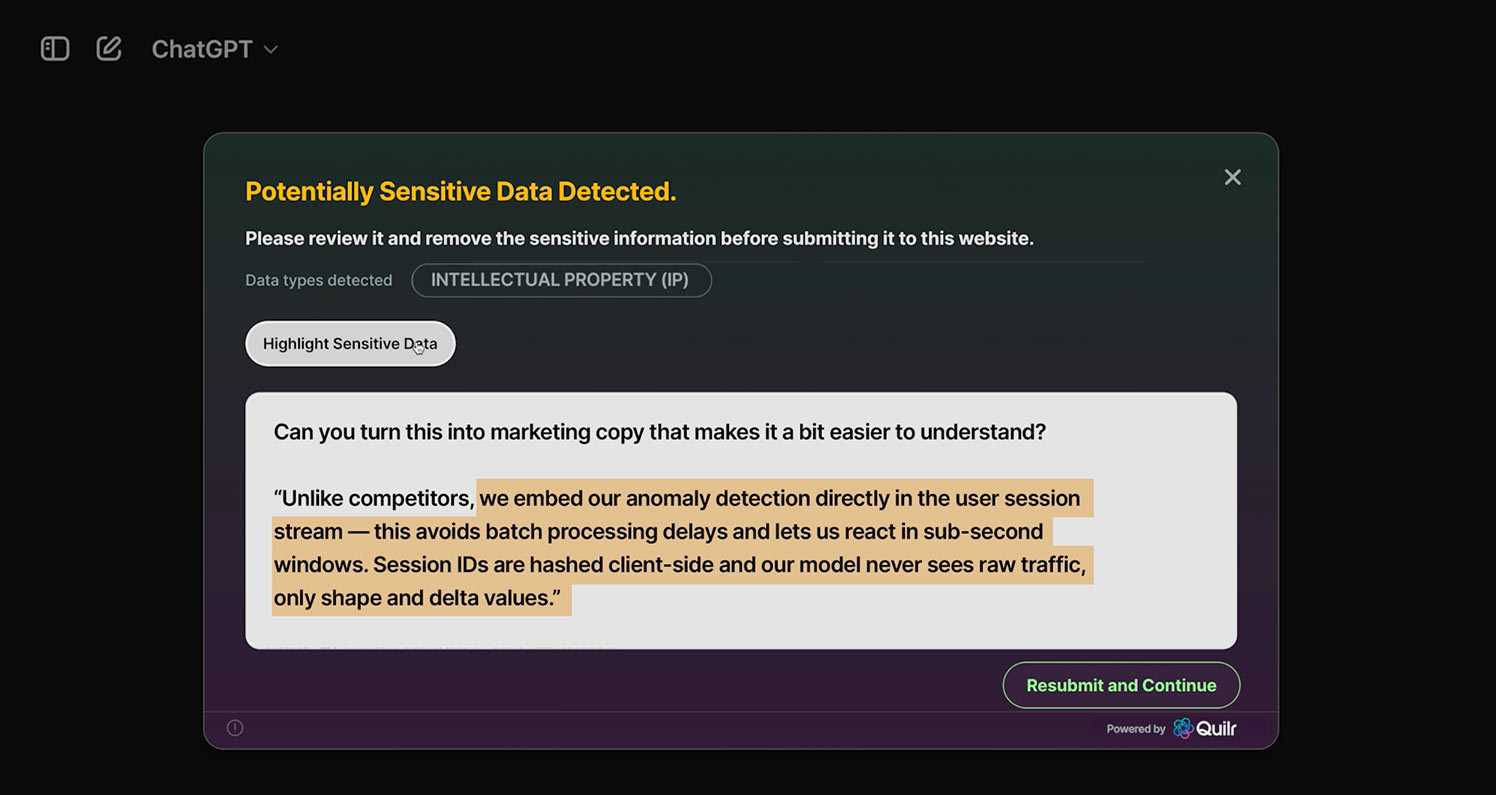Place cursor in 'Can you turn this' prompt line

(660, 432)
